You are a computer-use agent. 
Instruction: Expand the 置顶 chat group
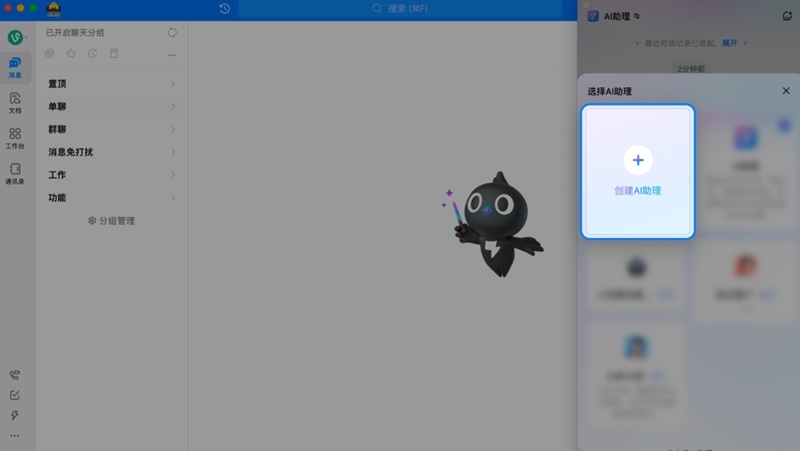pyautogui.click(x=111, y=84)
